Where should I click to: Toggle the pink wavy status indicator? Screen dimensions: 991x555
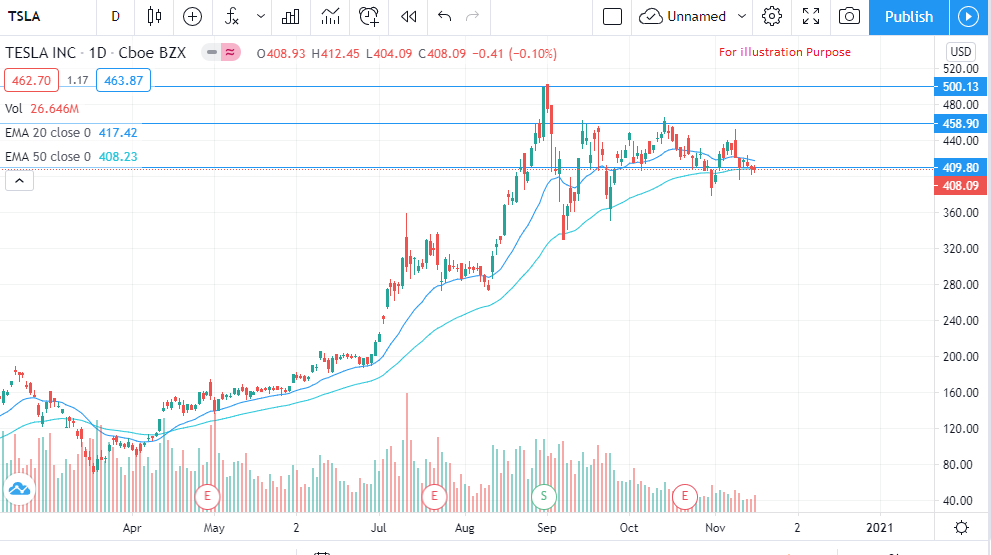click(230, 52)
